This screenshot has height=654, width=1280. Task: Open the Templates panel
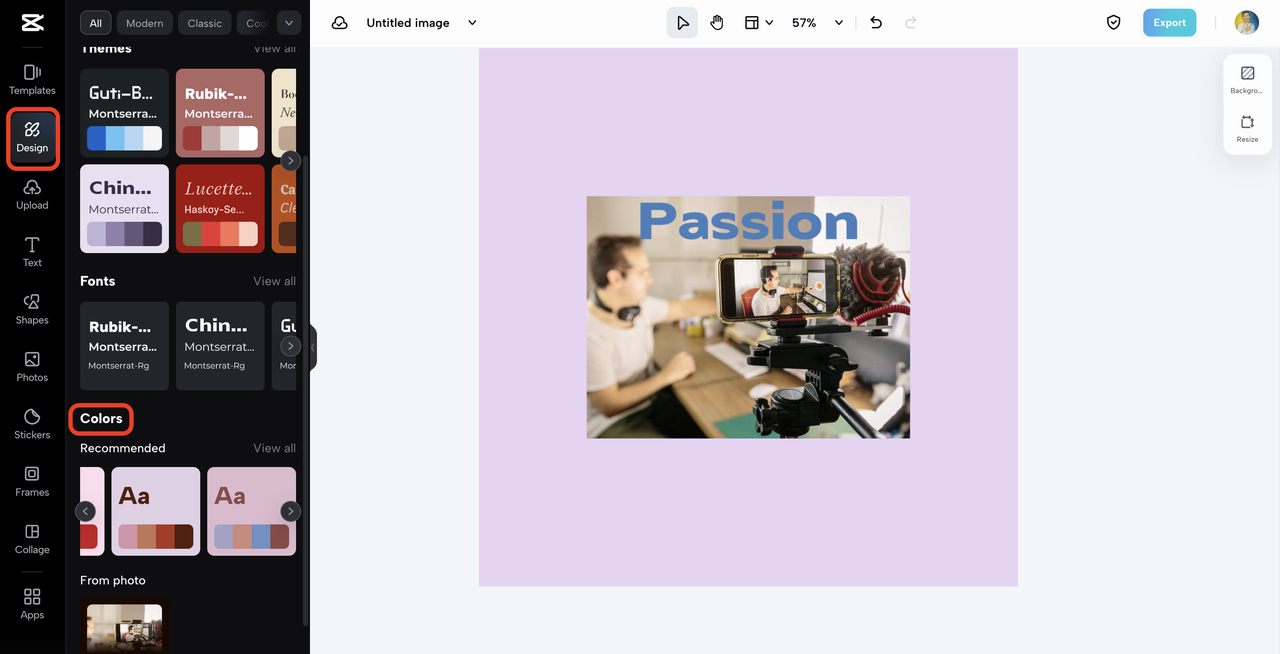(x=32, y=80)
